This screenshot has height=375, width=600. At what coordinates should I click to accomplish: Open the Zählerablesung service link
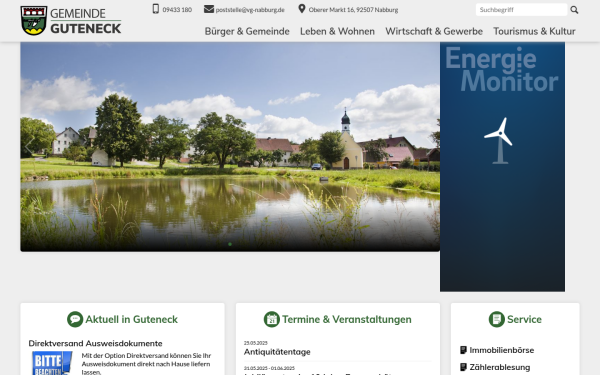click(x=499, y=367)
